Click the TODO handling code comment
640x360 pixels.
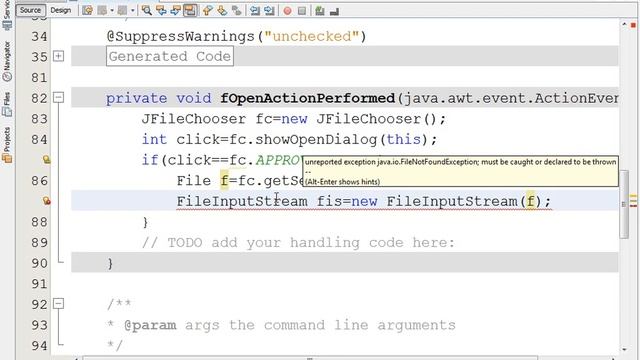tap(298, 242)
